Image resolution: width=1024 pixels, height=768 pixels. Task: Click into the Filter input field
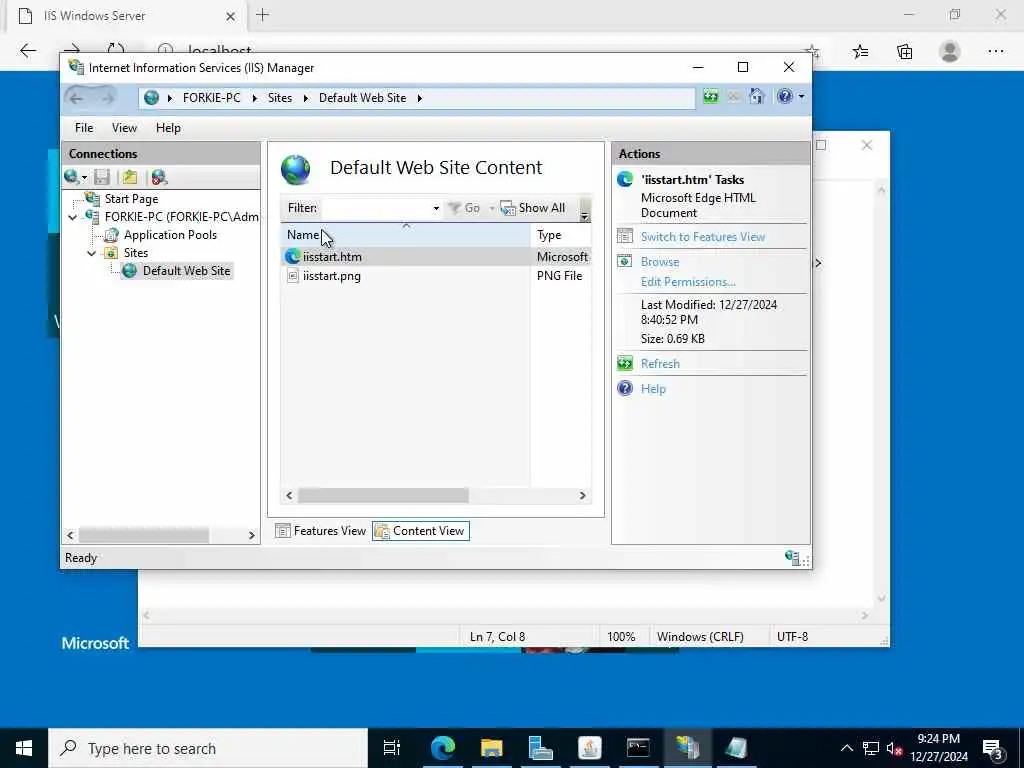click(376, 208)
